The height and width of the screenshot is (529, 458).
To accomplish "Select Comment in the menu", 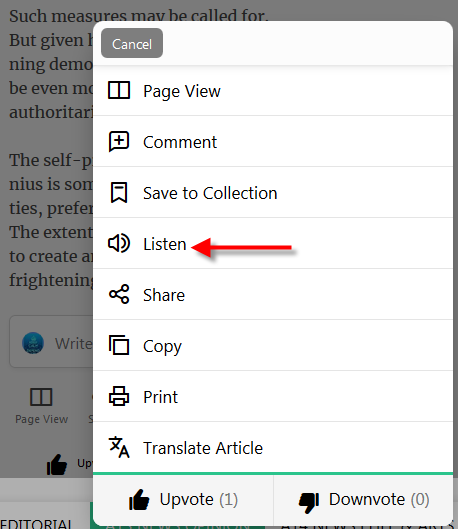I will [x=273, y=141].
